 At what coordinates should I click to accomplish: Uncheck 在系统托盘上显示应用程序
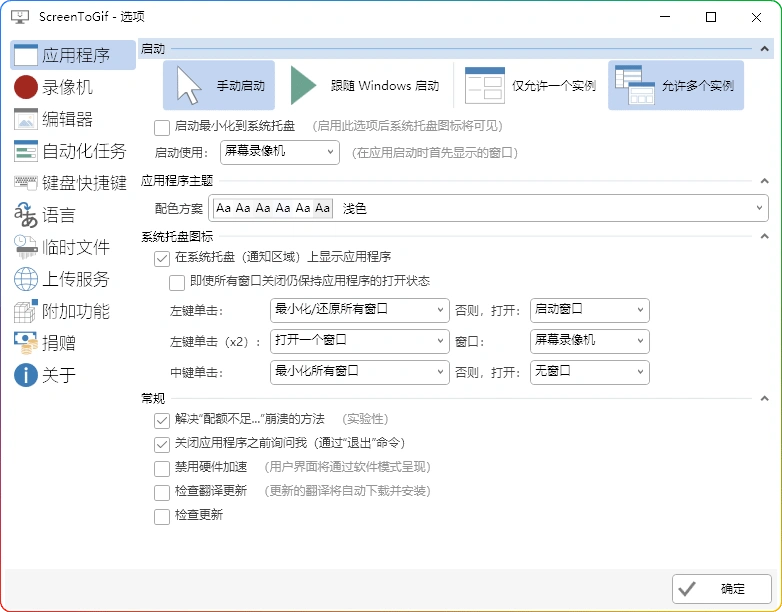pos(162,258)
